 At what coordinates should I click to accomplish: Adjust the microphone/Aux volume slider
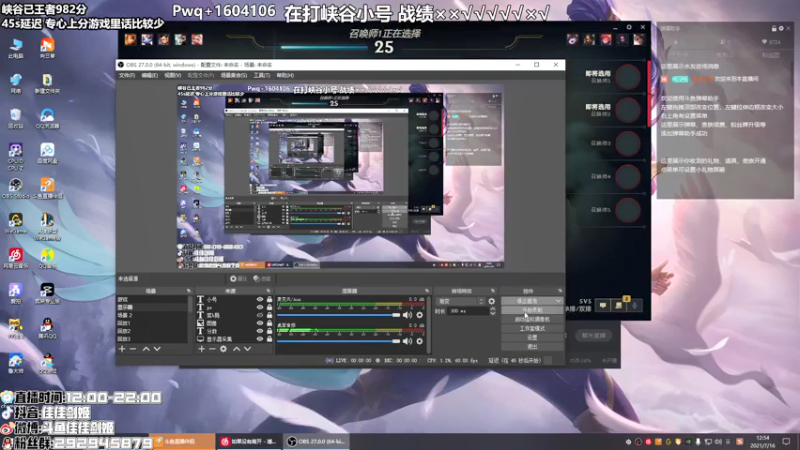click(x=339, y=315)
